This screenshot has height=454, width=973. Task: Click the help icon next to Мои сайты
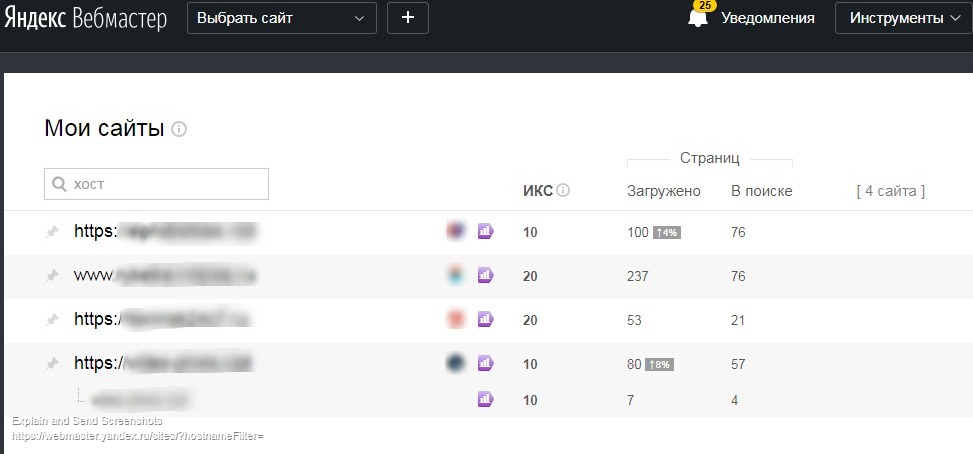(x=179, y=129)
